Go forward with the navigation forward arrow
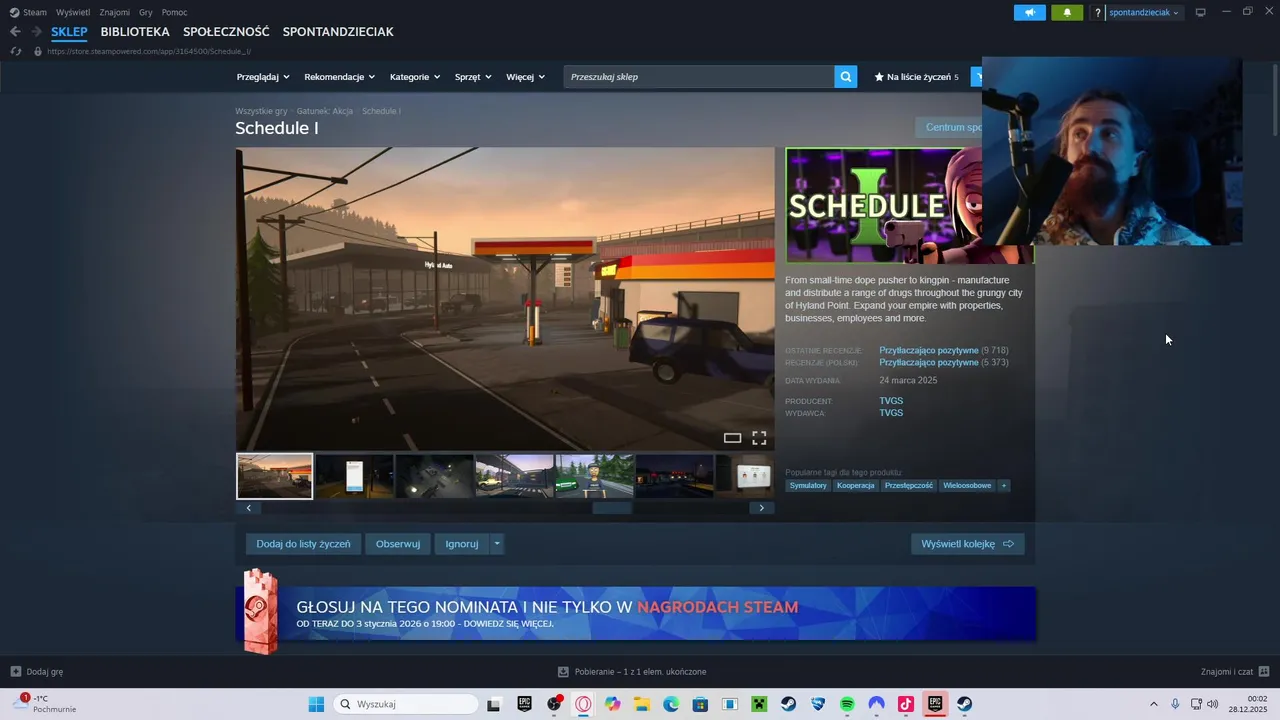Image resolution: width=1280 pixels, height=720 pixels. (37, 32)
